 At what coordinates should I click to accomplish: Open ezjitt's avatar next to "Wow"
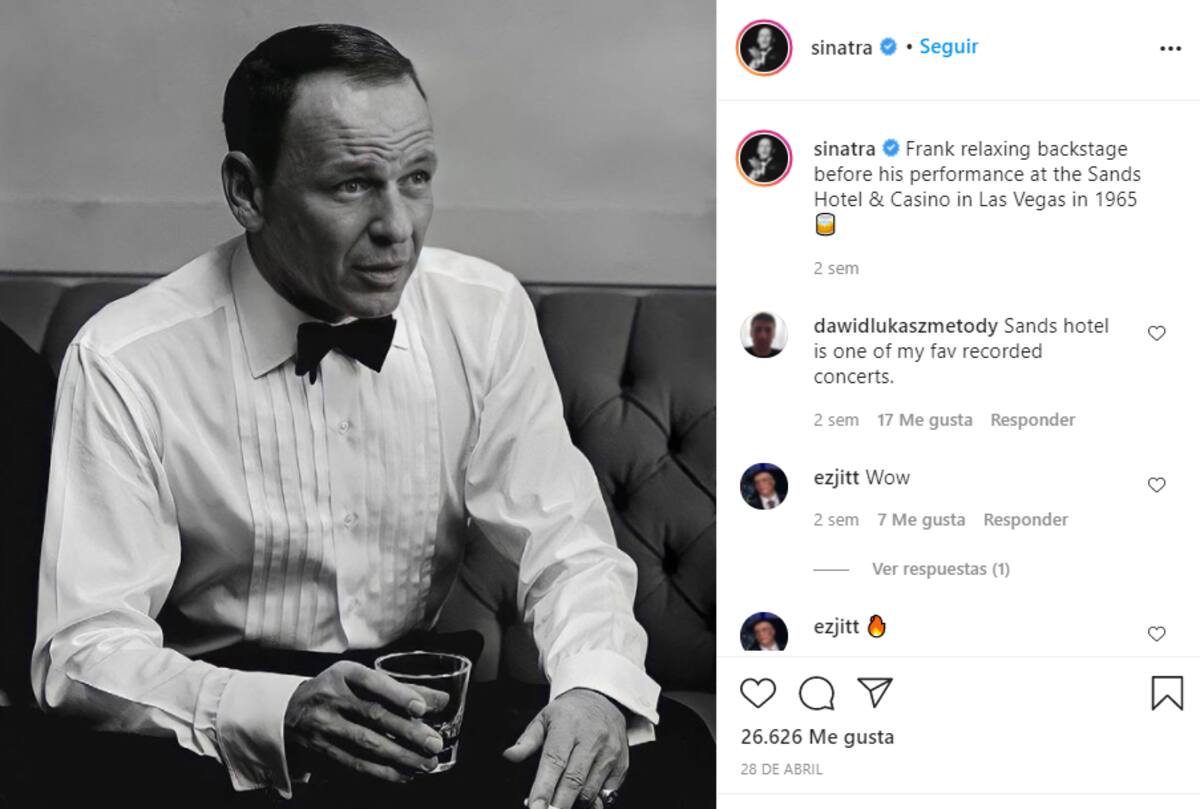pyautogui.click(x=764, y=486)
